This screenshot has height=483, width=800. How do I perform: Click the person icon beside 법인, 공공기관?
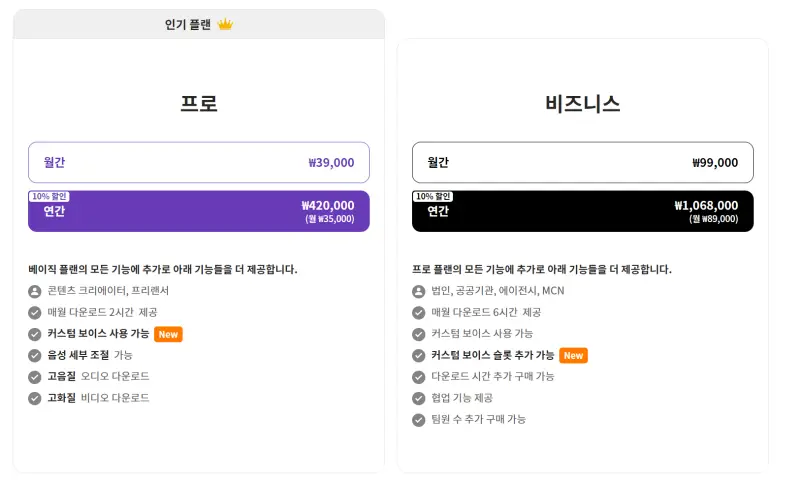(418, 291)
